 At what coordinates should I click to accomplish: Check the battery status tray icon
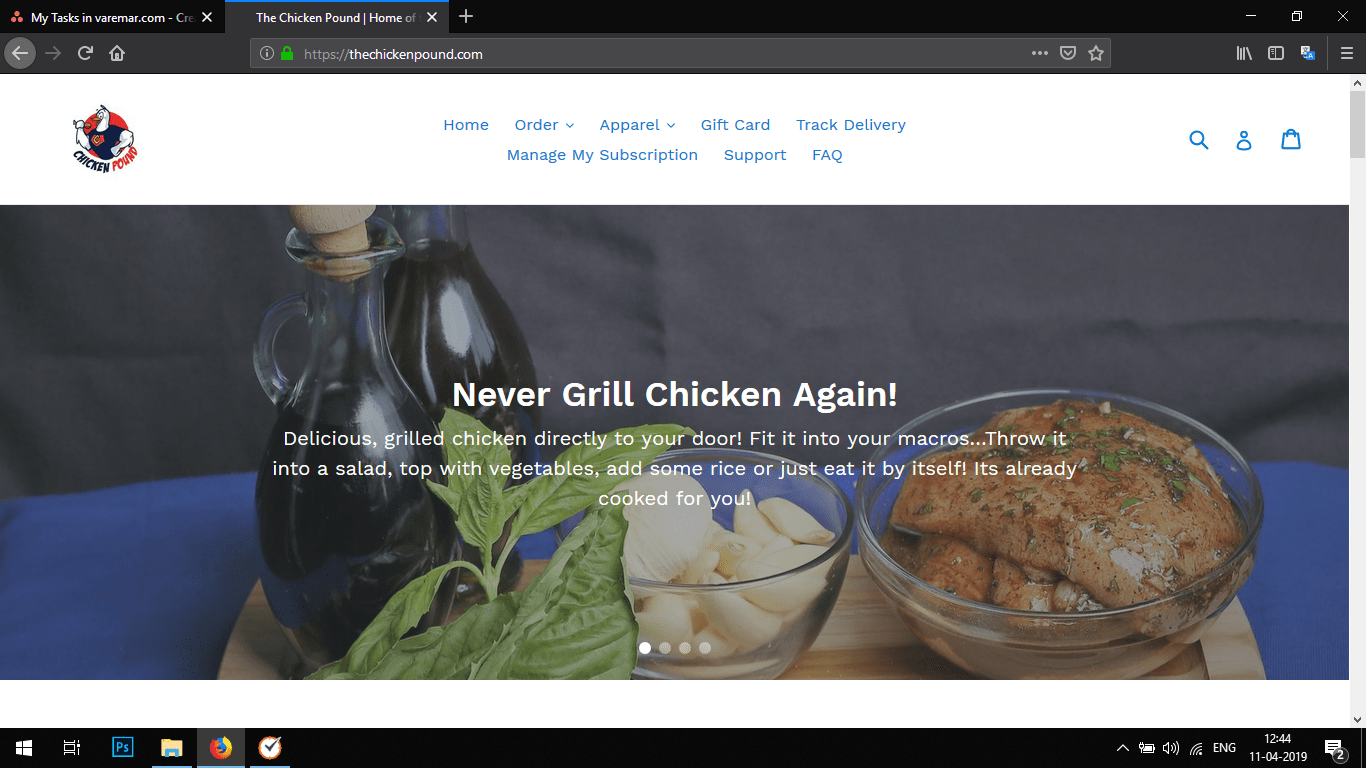click(1147, 748)
